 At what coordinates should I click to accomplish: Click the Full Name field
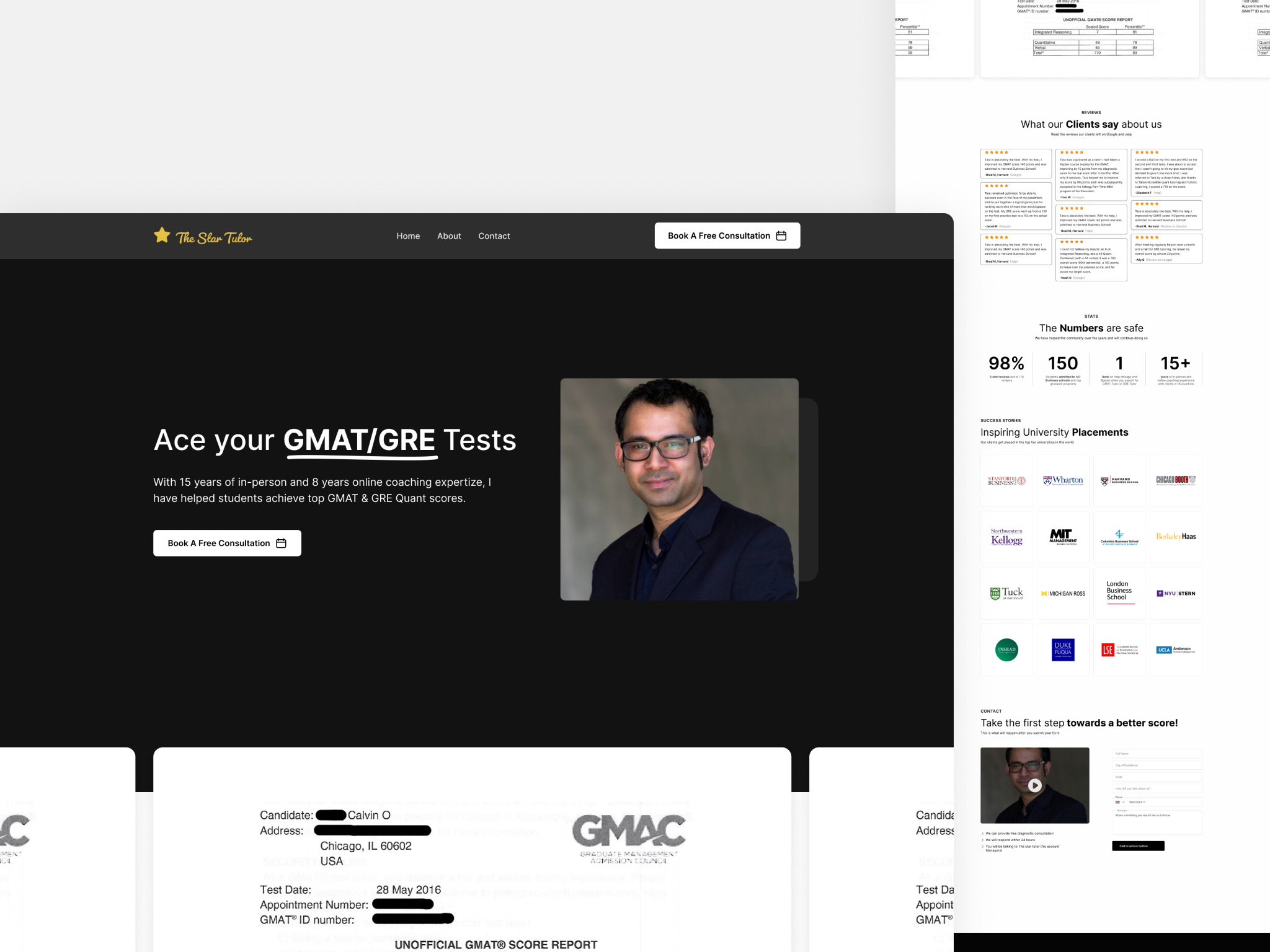pos(1157,754)
